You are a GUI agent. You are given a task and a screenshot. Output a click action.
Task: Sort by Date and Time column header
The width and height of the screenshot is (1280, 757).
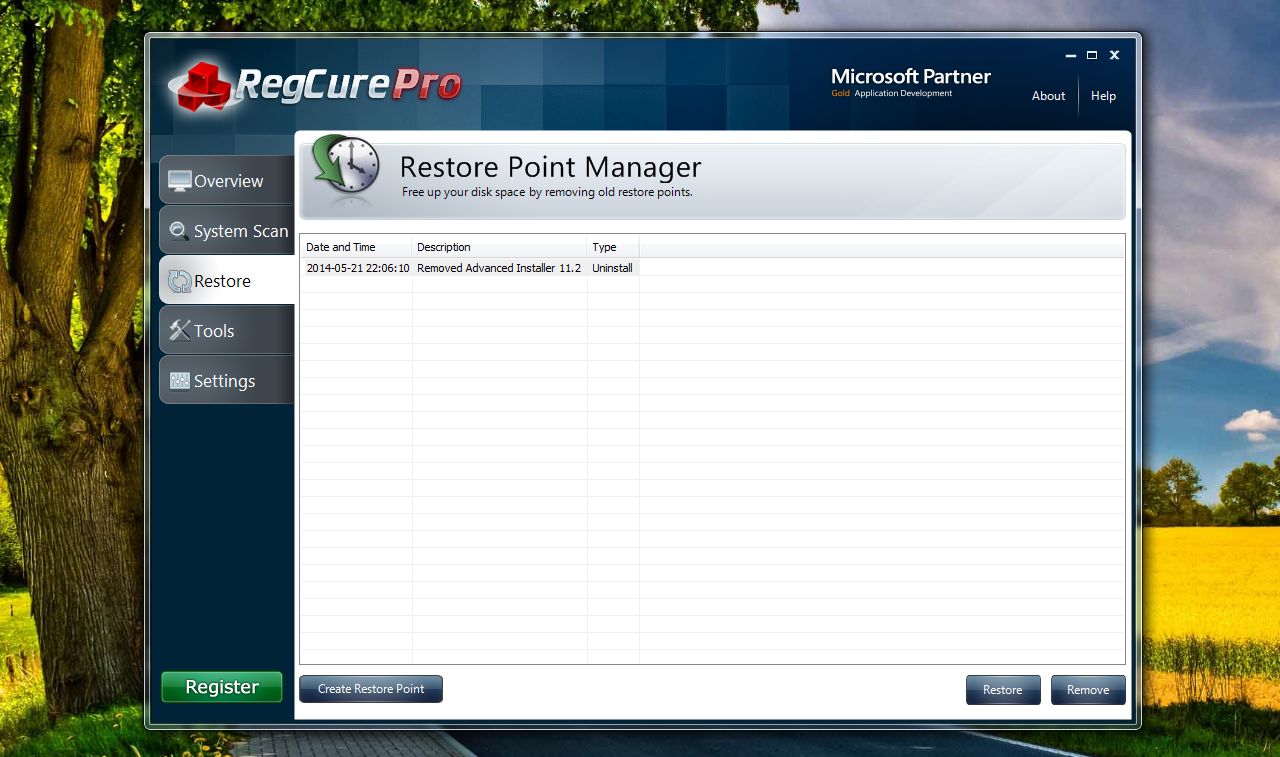point(356,247)
